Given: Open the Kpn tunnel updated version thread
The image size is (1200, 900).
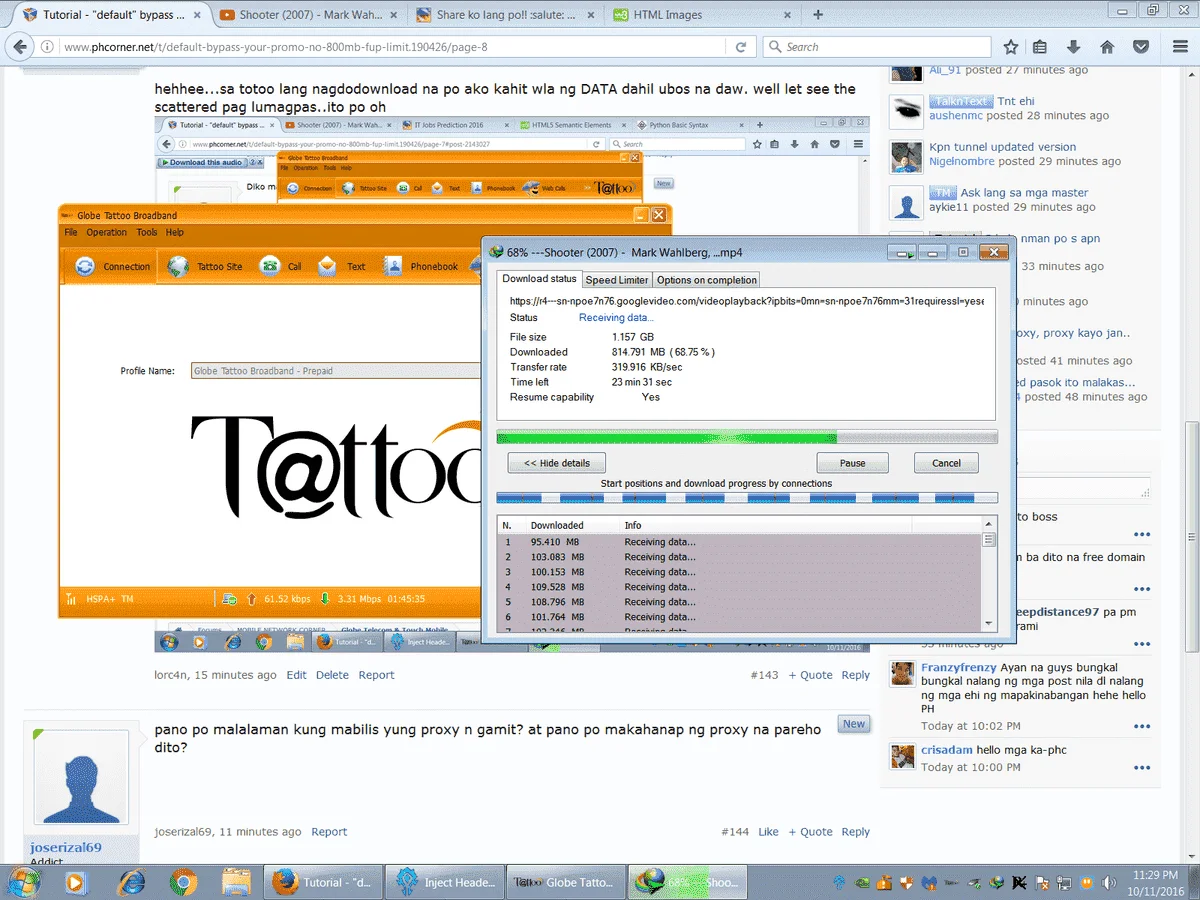Looking at the screenshot, I should click(x=1002, y=147).
